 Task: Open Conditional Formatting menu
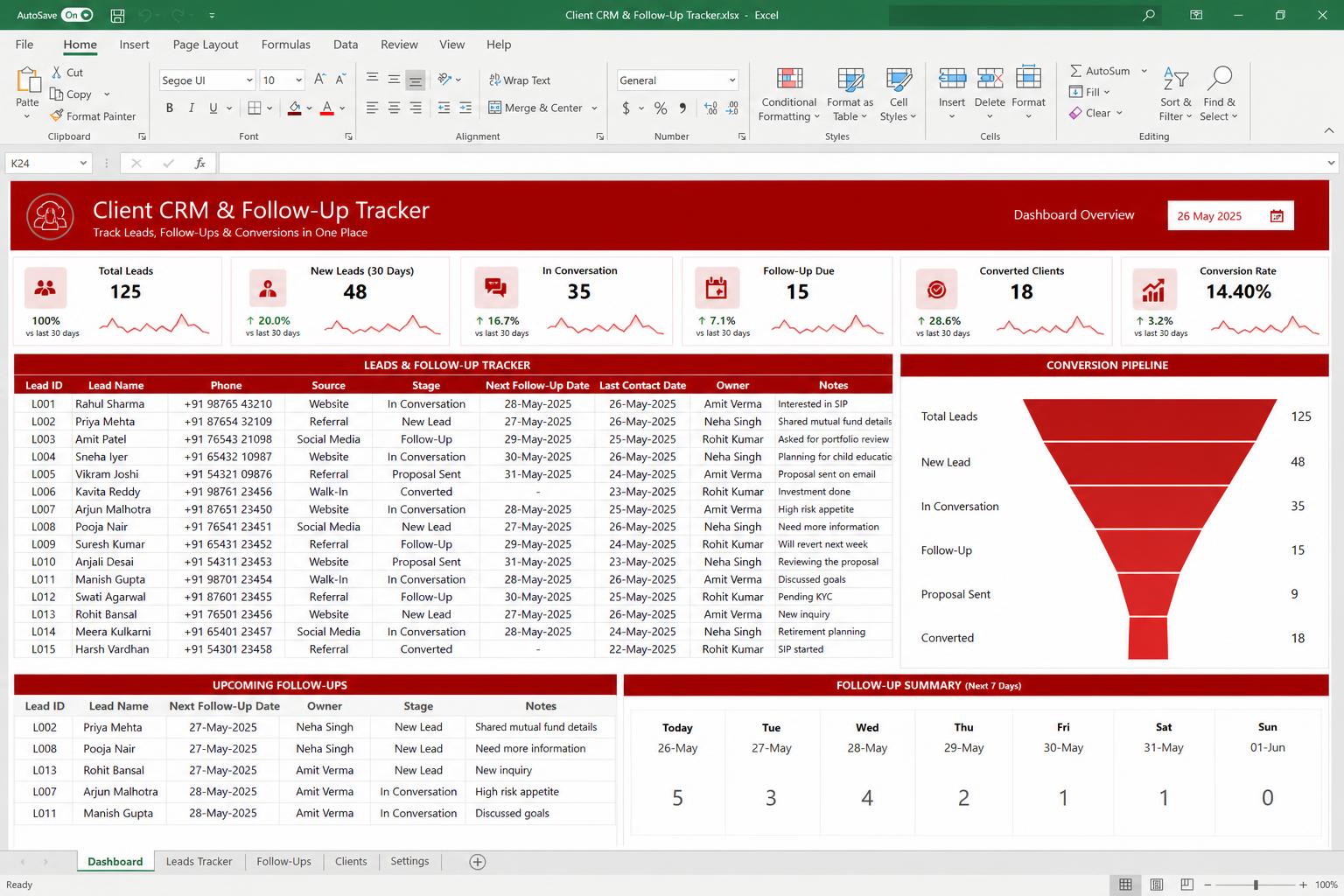[788, 94]
